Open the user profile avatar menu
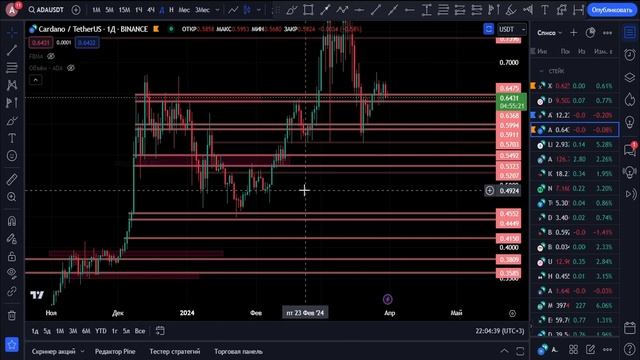Image resolution: width=640 pixels, height=360 pixels. pos(12,10)
